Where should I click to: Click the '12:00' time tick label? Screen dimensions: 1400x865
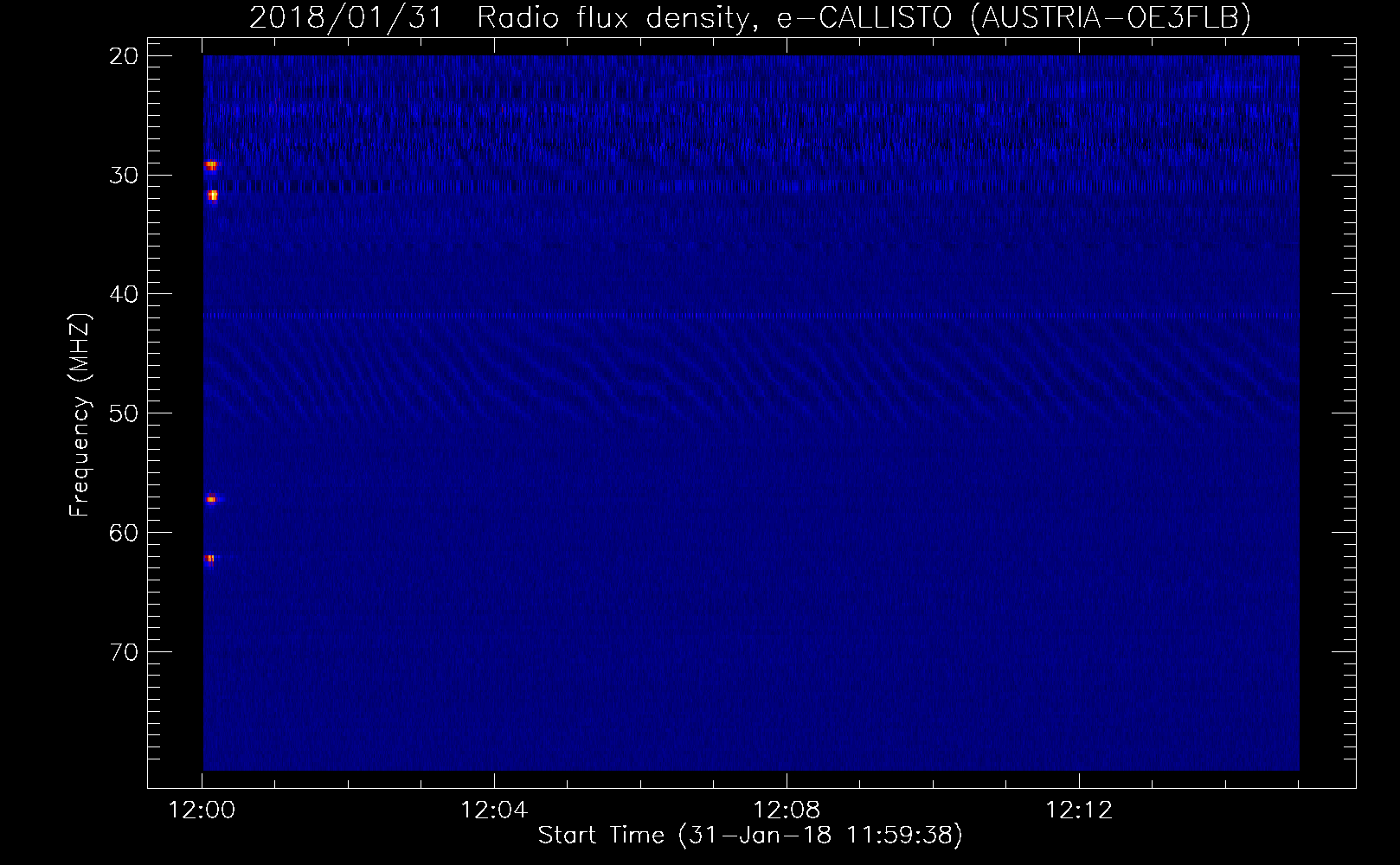pos(202,811)
